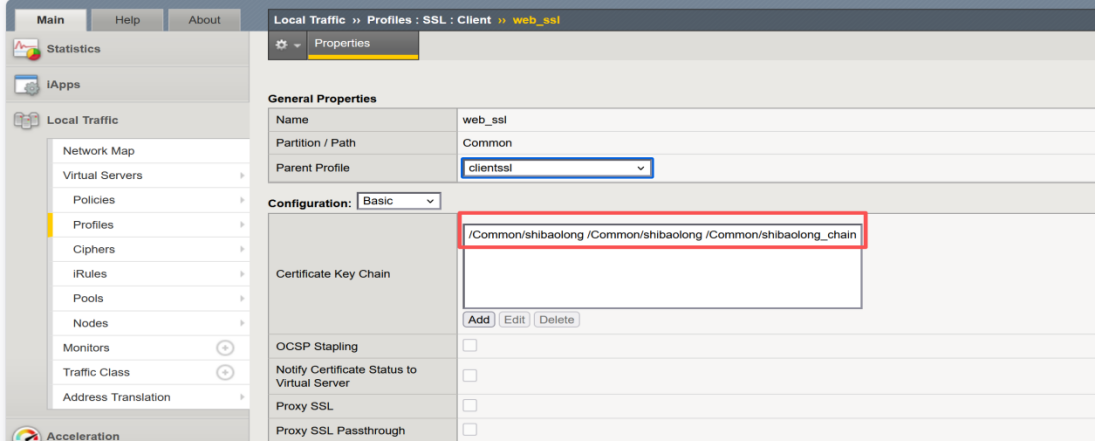Toggle the Proxy SSL checkbox

pyautogui.click(x=469, y=406)
